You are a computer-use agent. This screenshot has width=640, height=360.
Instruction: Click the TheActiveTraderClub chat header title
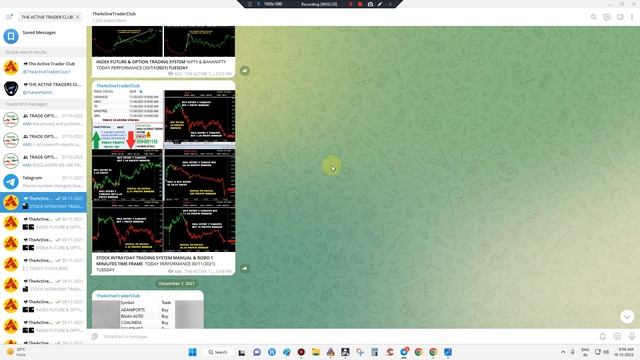[114, 14]
